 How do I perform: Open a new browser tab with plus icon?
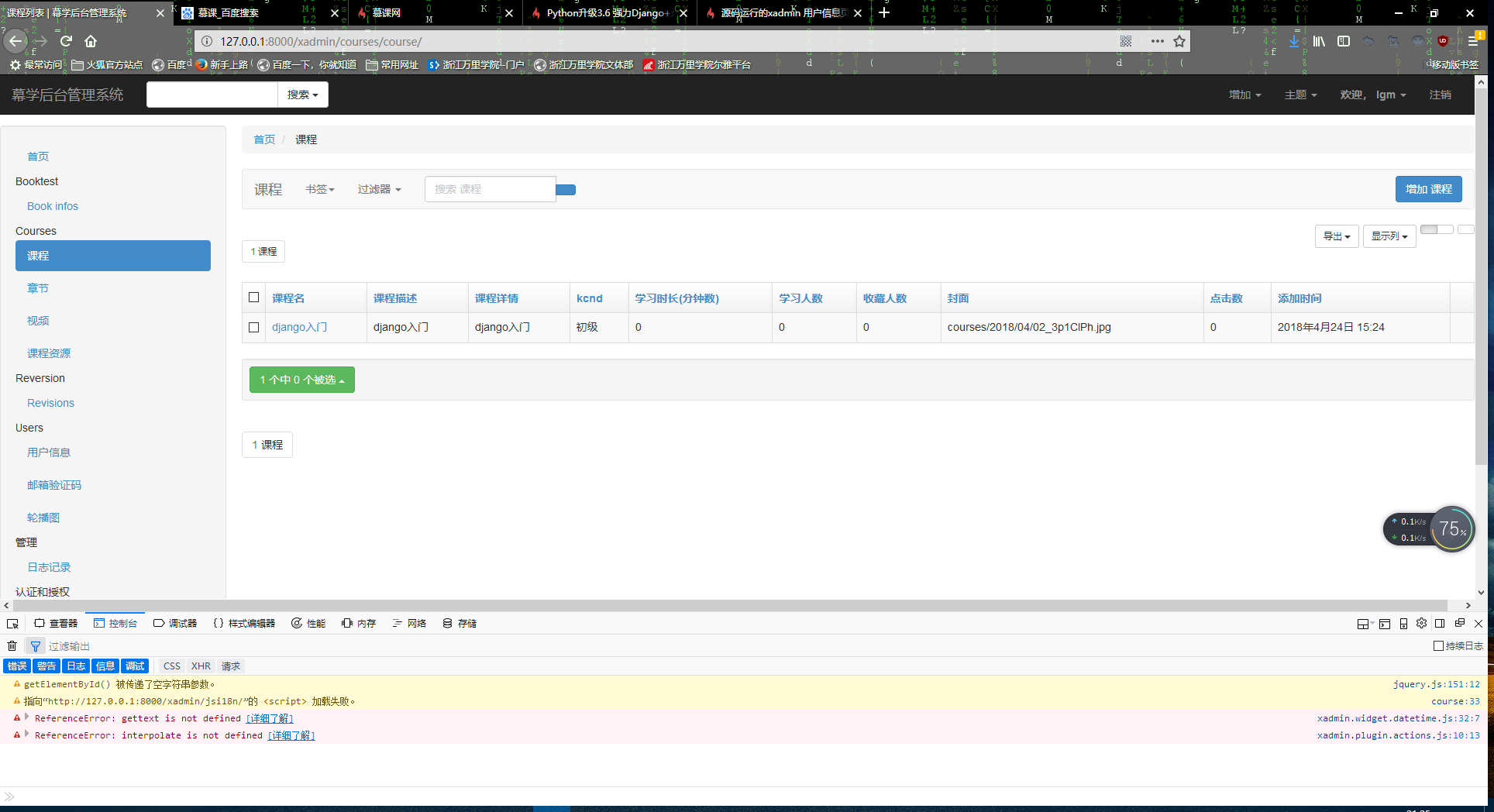(884, 12)
